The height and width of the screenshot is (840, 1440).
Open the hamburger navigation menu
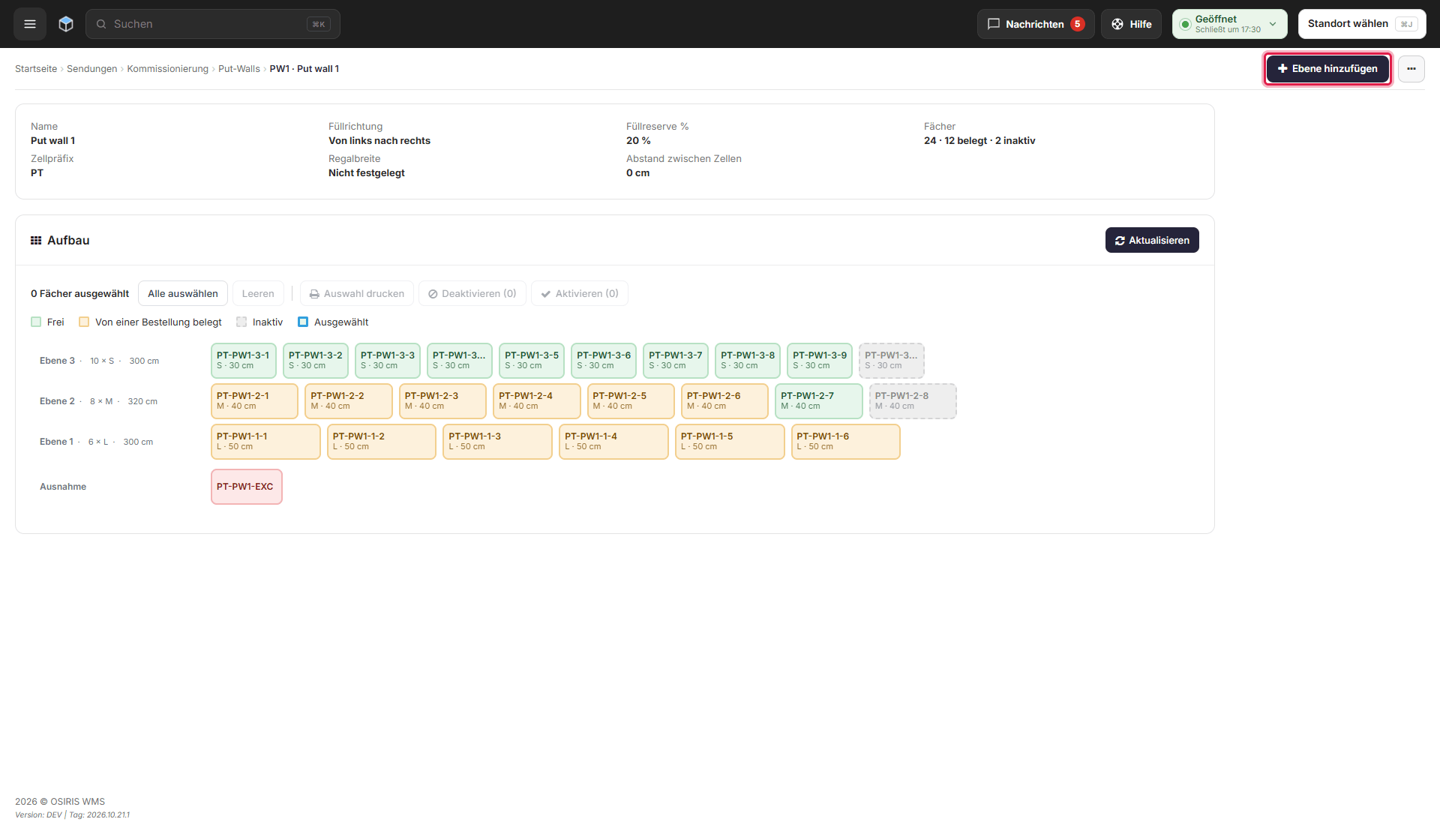[x=30, y=24]
